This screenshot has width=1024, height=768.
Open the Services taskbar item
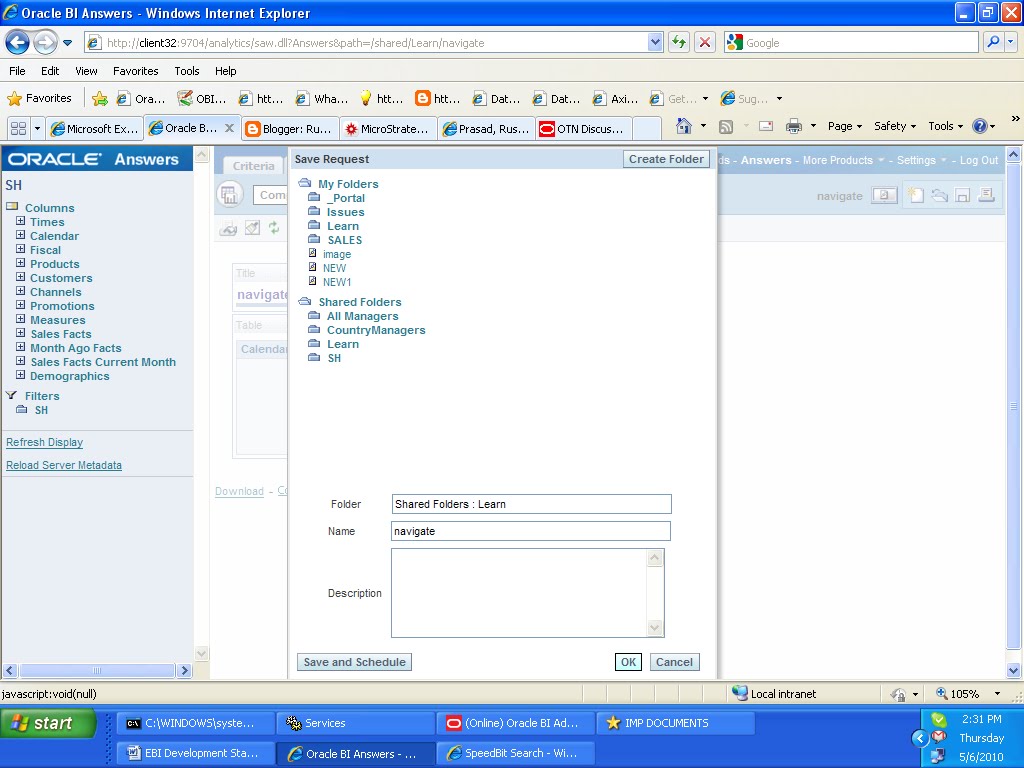355,723
